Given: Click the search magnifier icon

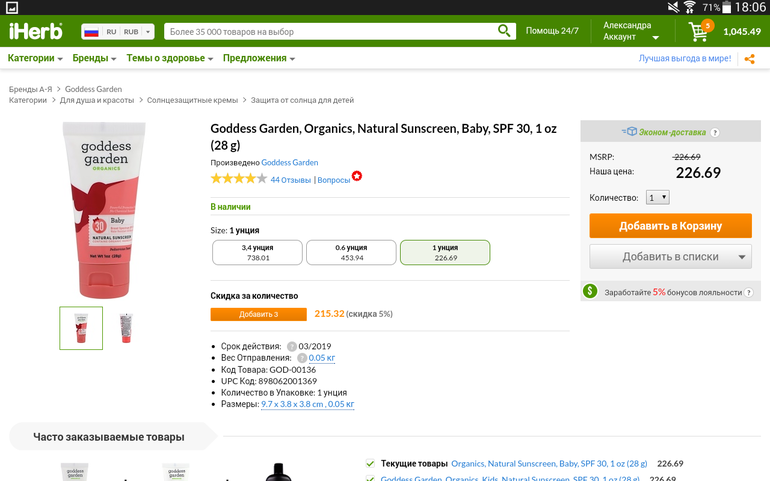Looking at the screenshot, I should pos(506,31).
